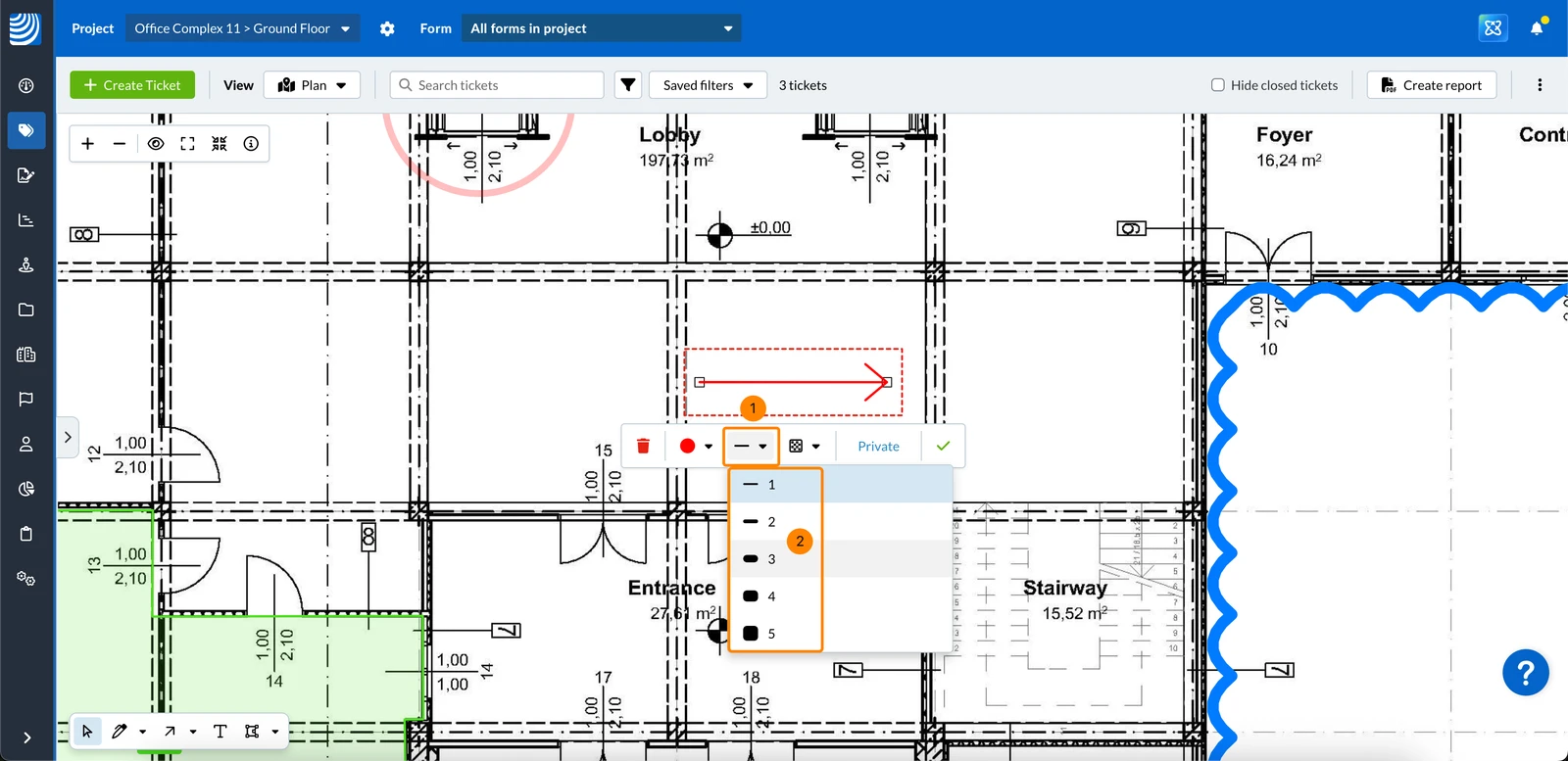
Task: Click the filter funnel icon
Action: tap(628, 85)
